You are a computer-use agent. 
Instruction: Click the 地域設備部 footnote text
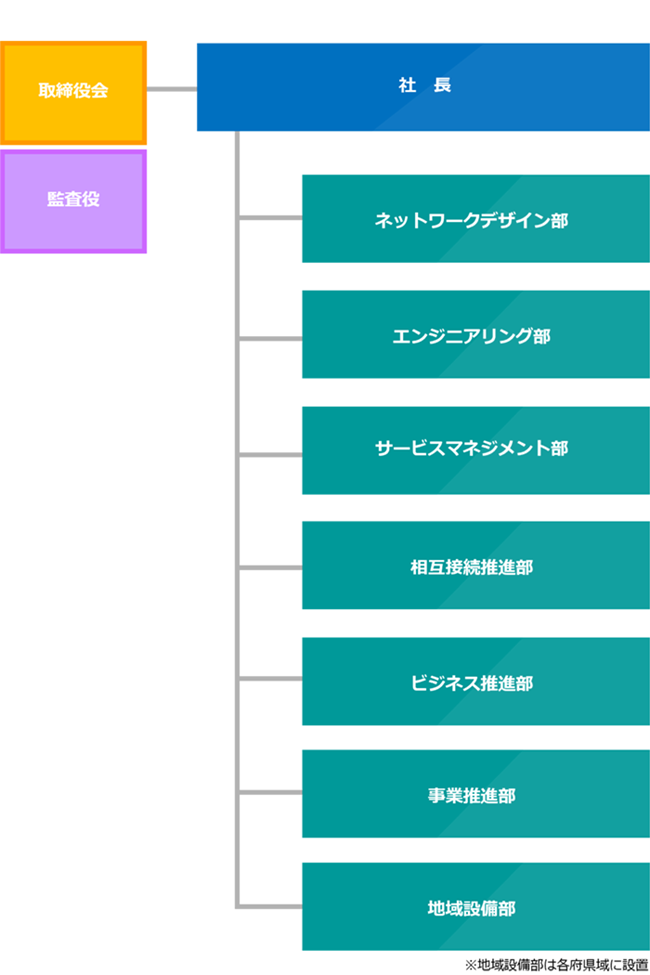point(556,965)
